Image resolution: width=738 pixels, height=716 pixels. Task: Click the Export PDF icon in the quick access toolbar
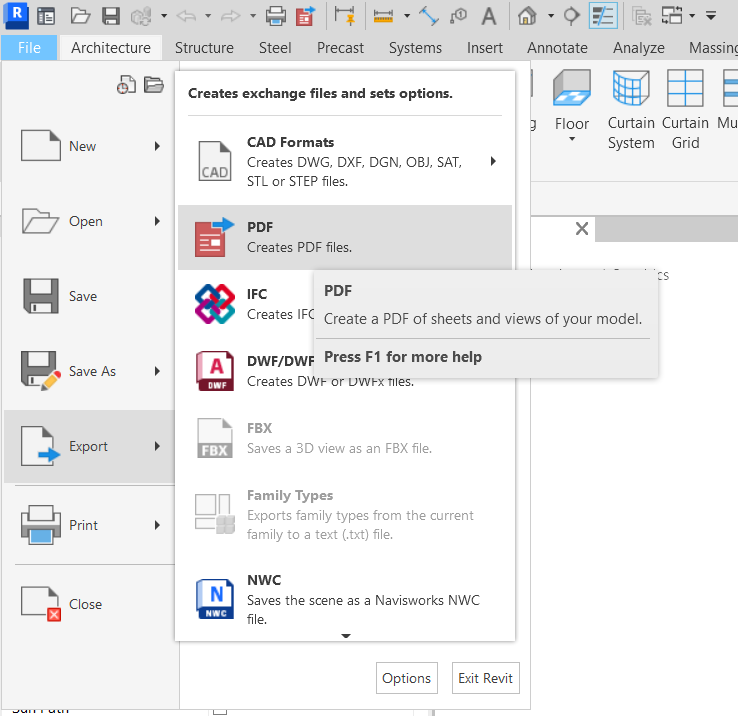[x=306, y=16]
